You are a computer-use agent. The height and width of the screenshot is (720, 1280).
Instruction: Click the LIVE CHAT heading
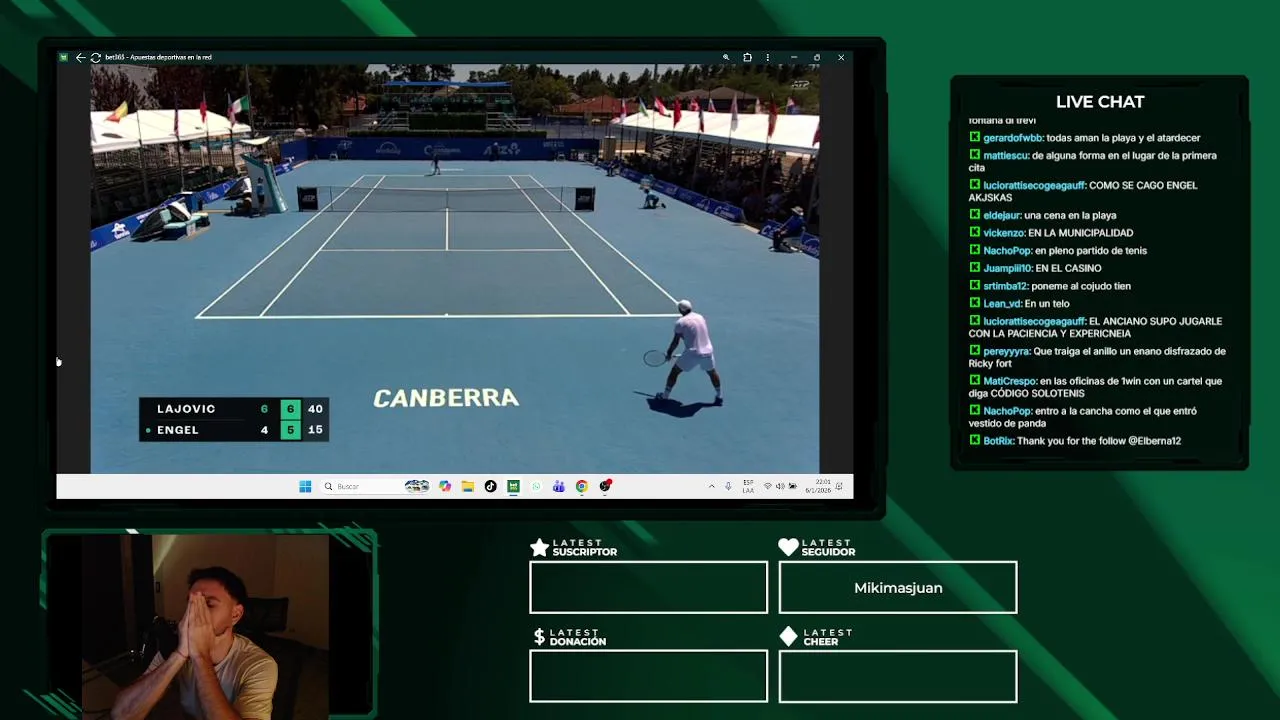coord(1100,102)
